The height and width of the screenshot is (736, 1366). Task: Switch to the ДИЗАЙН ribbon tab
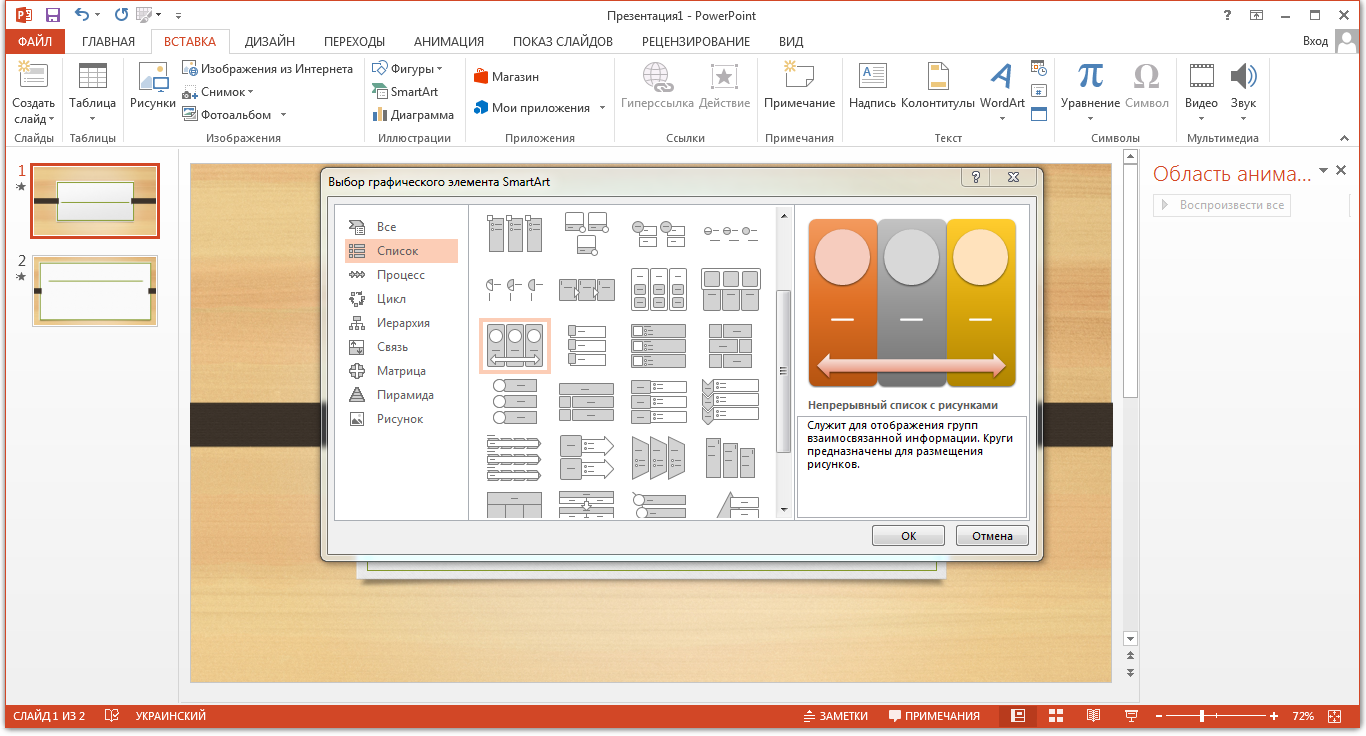click(269, 42)
